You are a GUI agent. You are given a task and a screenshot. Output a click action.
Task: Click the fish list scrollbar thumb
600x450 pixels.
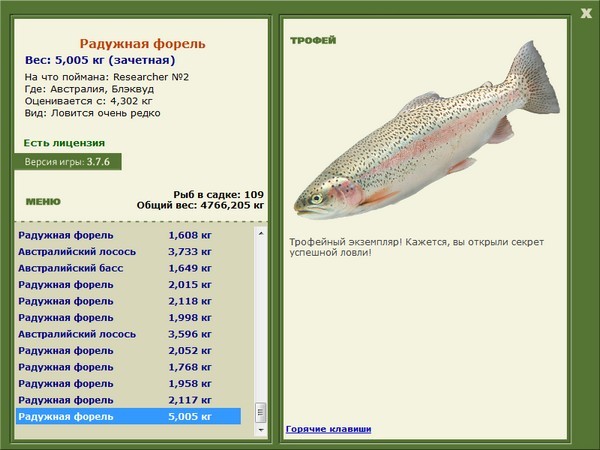[x=261, y=412]
